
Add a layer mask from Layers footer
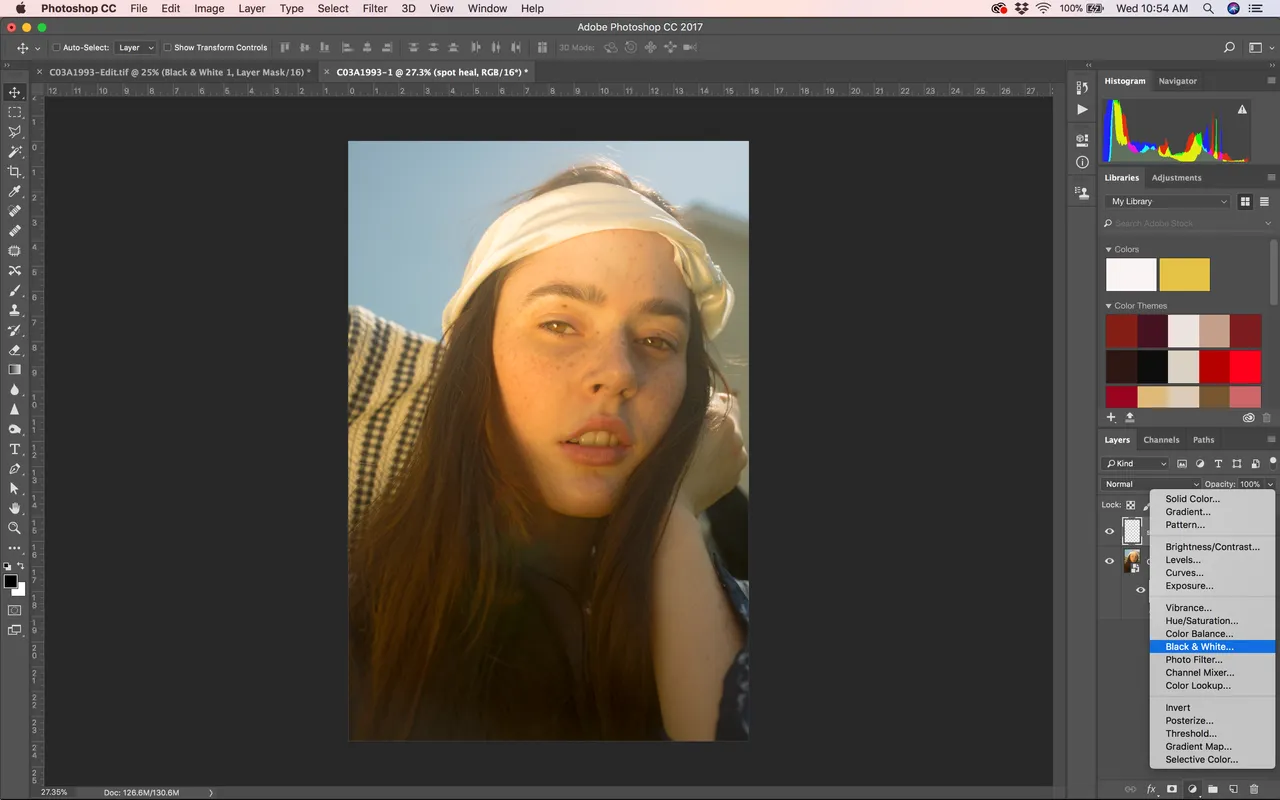click(x=1172, y=790)
